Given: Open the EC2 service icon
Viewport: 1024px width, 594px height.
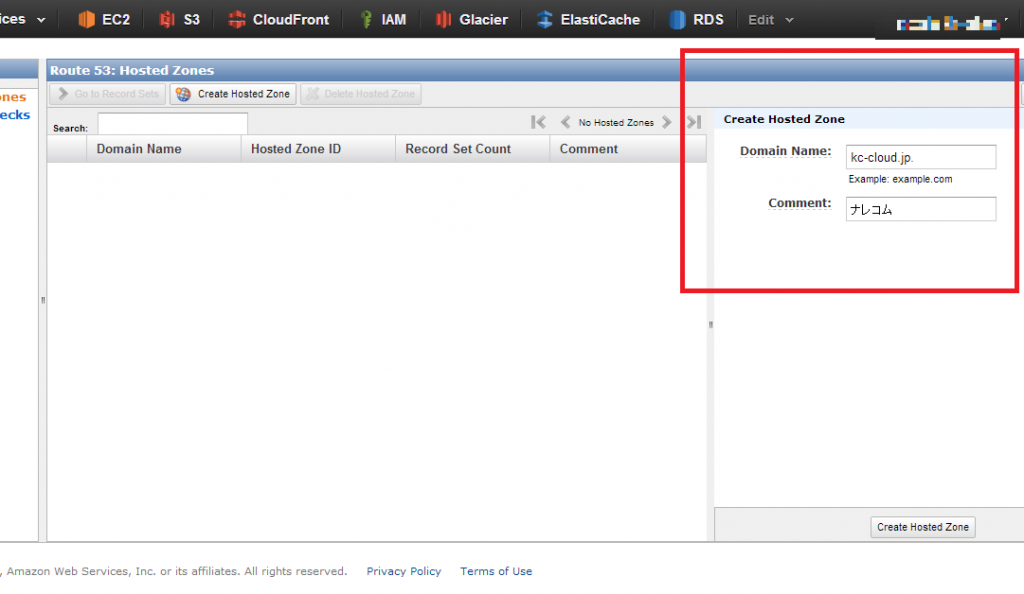Looking at the screenshot, I should pos(86,20).
